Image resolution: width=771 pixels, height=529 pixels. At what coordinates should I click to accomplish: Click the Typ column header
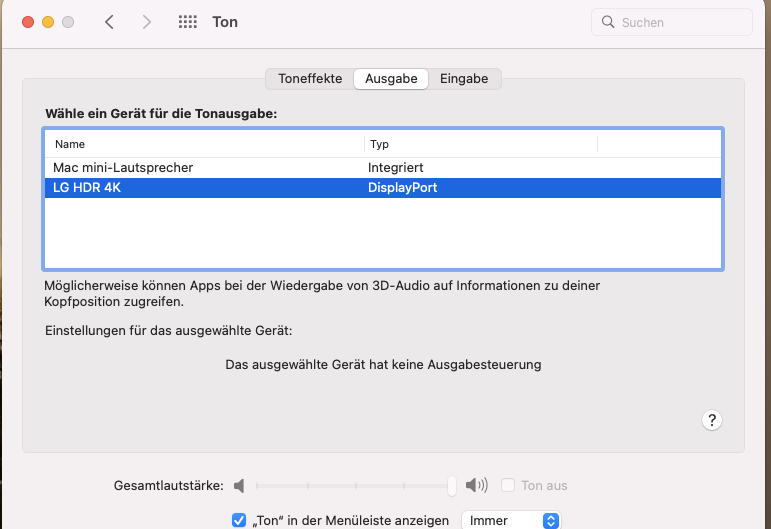[x=480, y=144]
